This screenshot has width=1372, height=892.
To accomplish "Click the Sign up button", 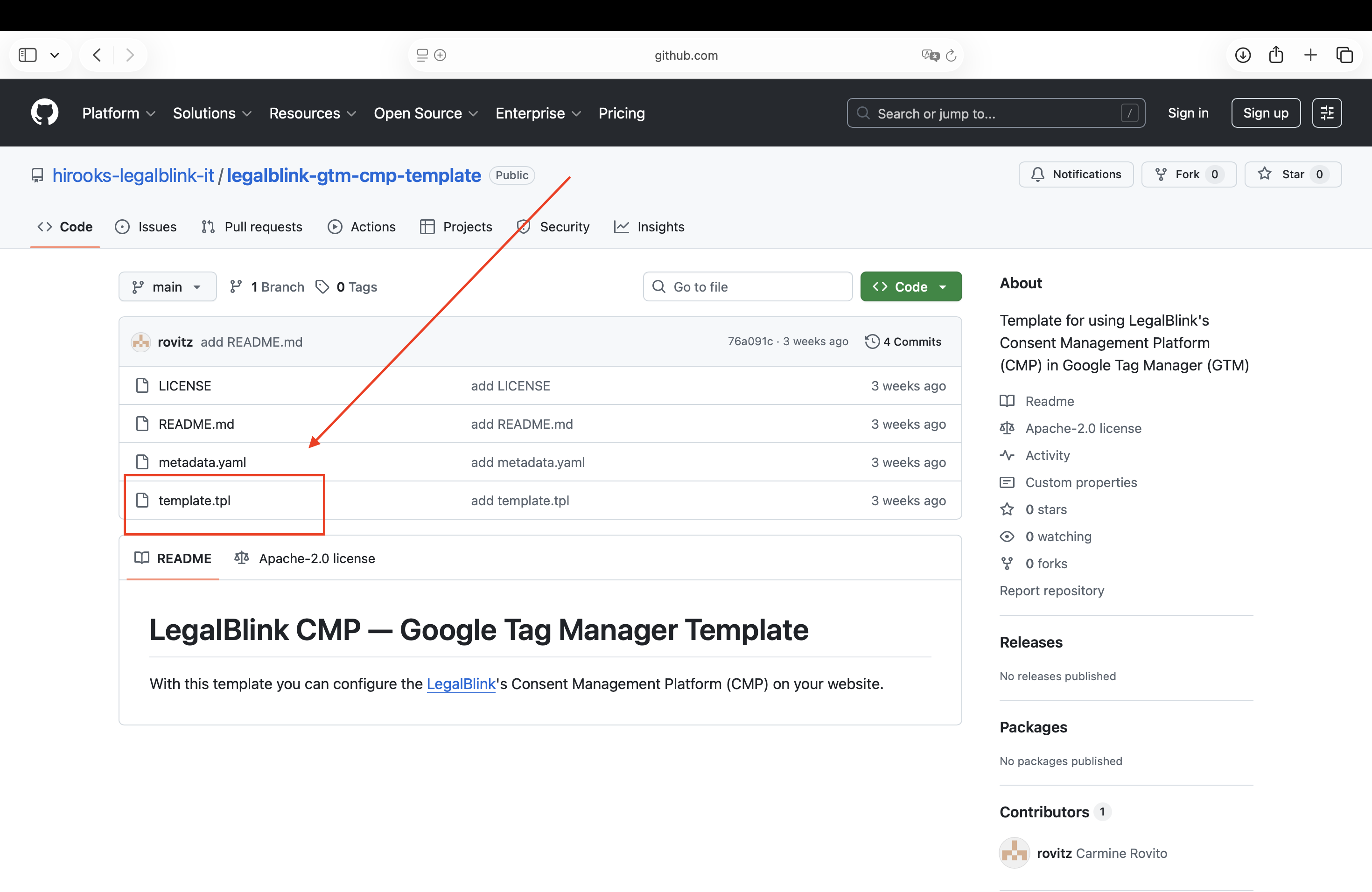I will coord(1265,113).
